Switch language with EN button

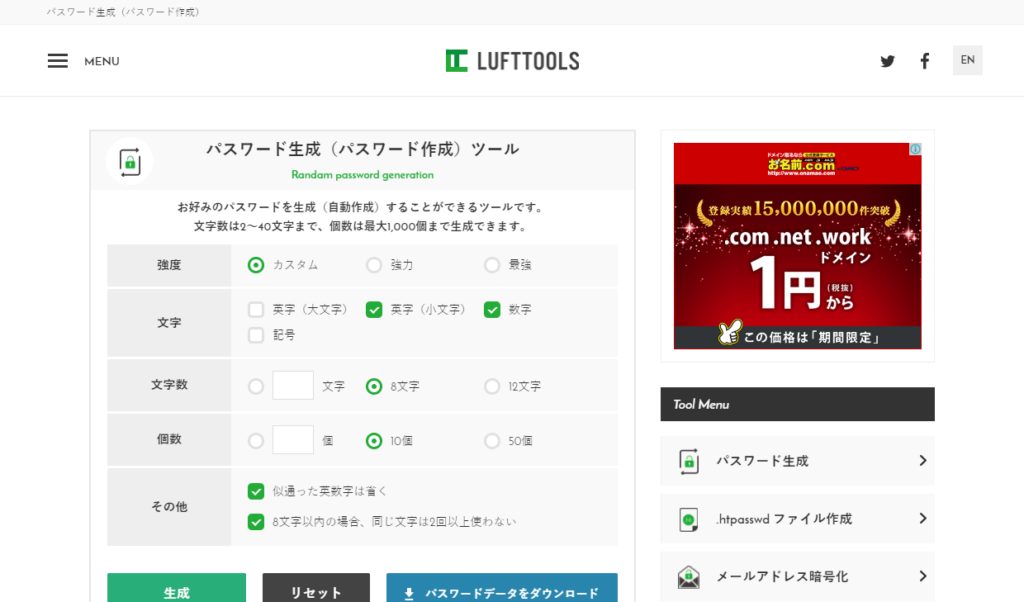(968, 60)
